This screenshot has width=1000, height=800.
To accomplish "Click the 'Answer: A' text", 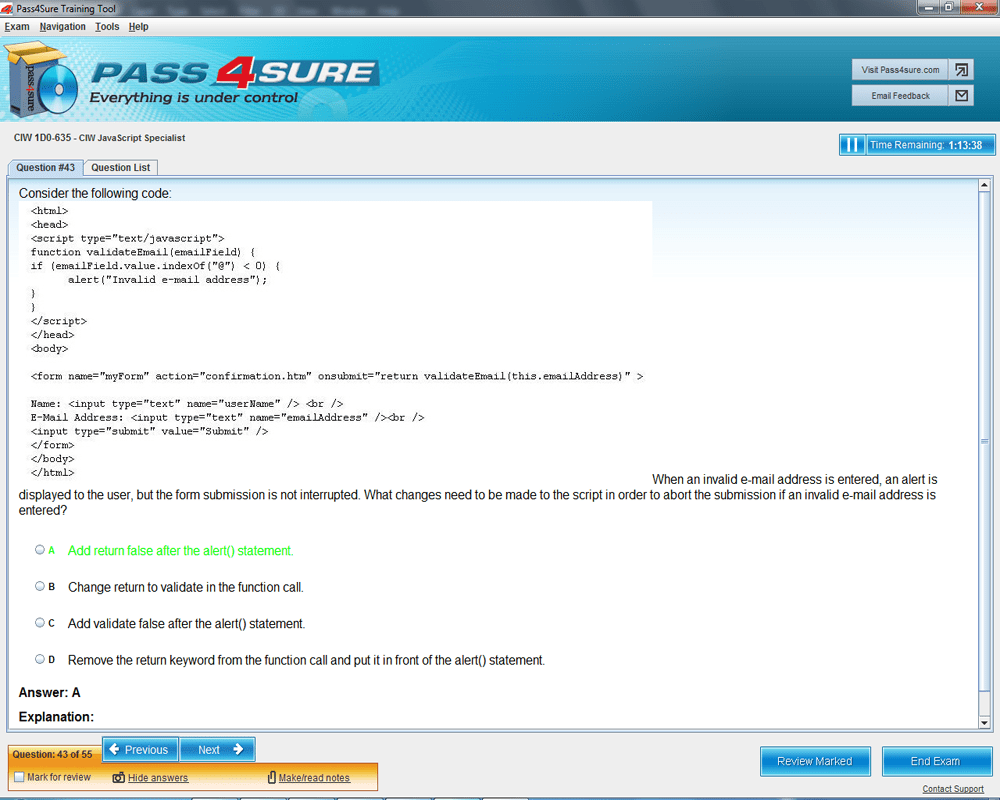I will 49,693.
